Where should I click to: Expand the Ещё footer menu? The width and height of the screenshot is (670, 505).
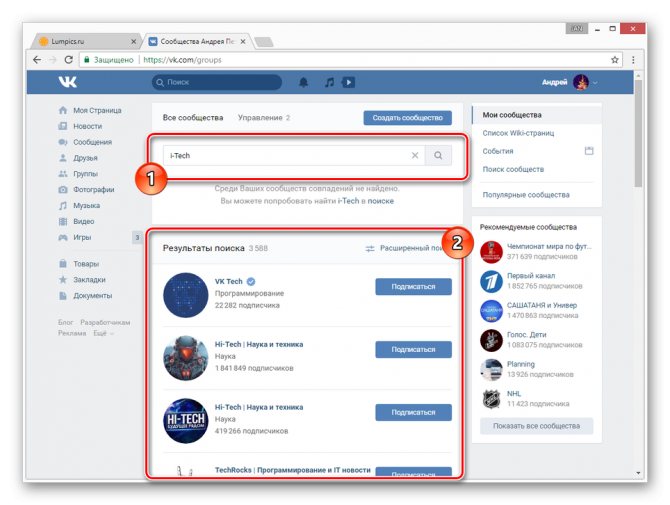tap(104, 333)
